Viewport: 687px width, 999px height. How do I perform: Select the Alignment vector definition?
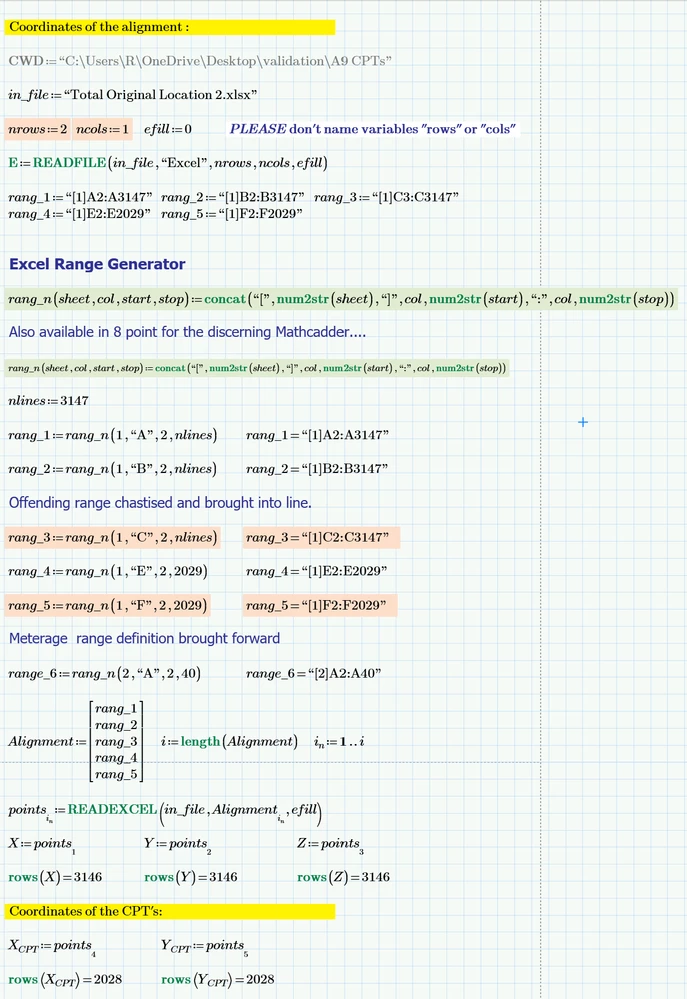pyautogui.click(x=76, y=742)
